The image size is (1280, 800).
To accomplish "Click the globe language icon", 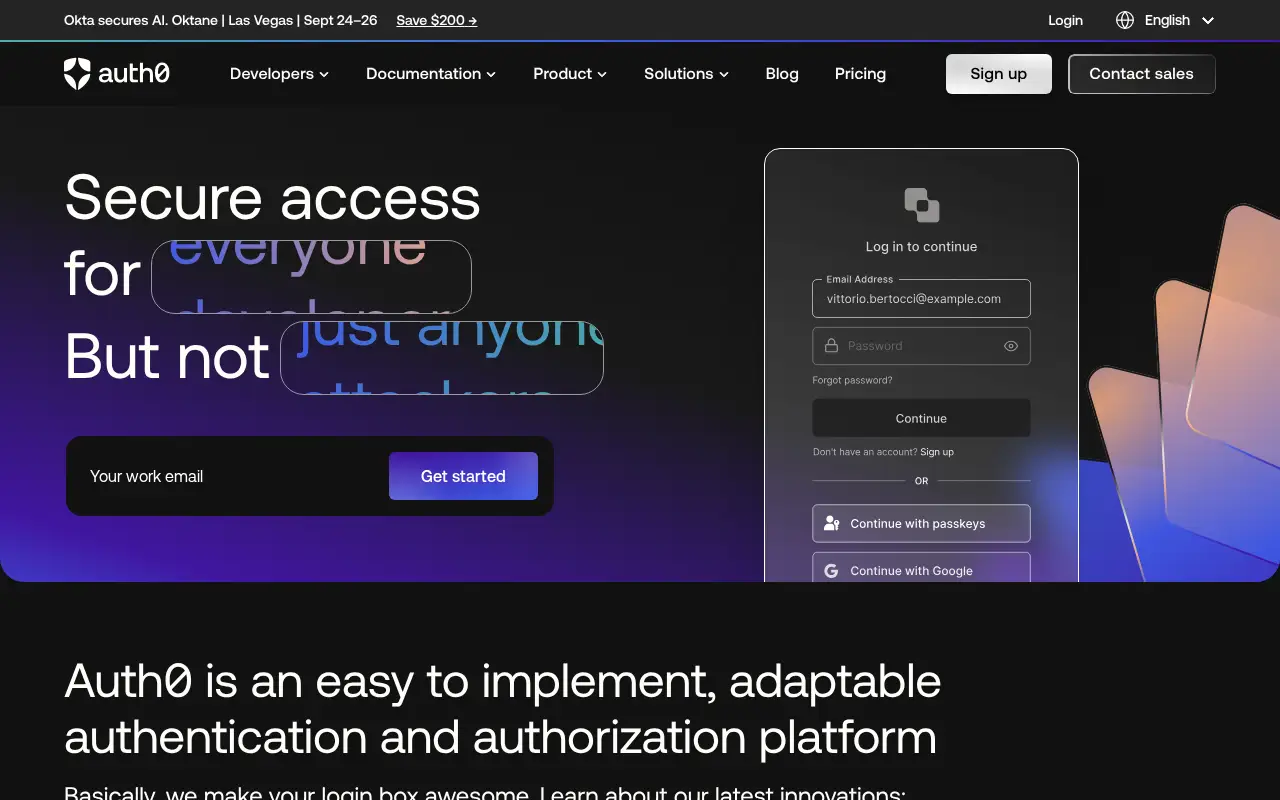I will pos(1125,20).
